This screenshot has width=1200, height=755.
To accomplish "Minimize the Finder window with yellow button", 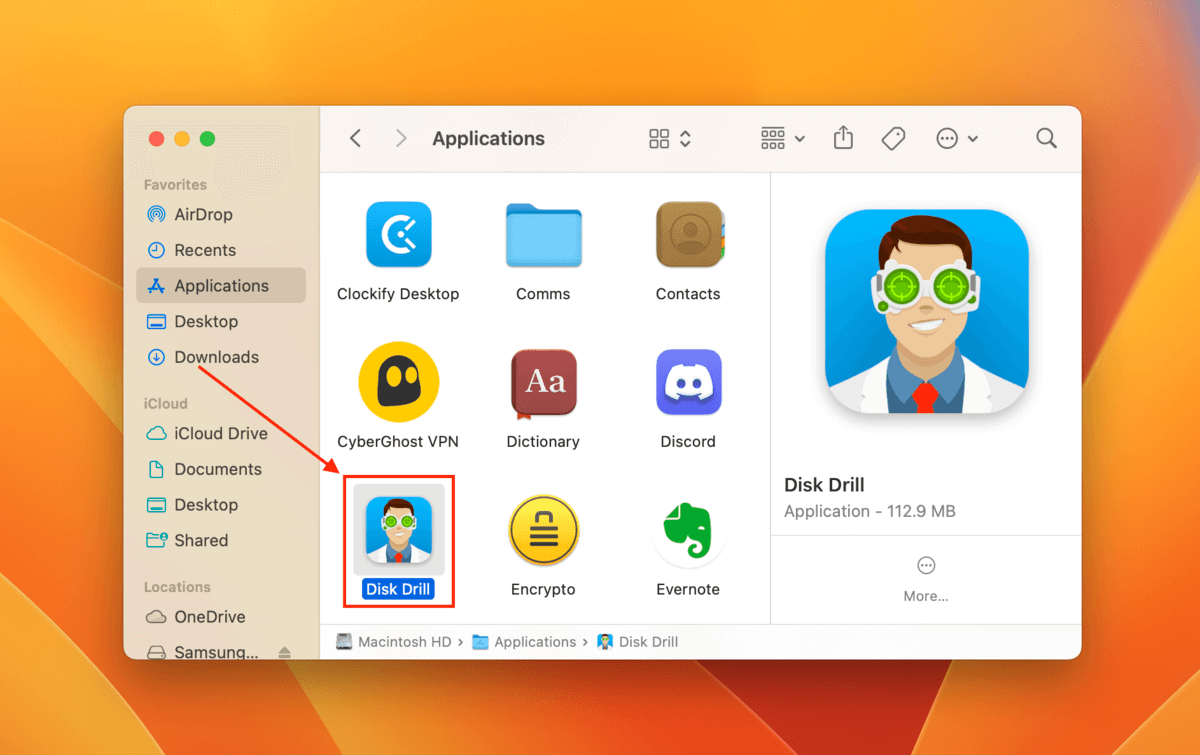I will tap(182, 139).
